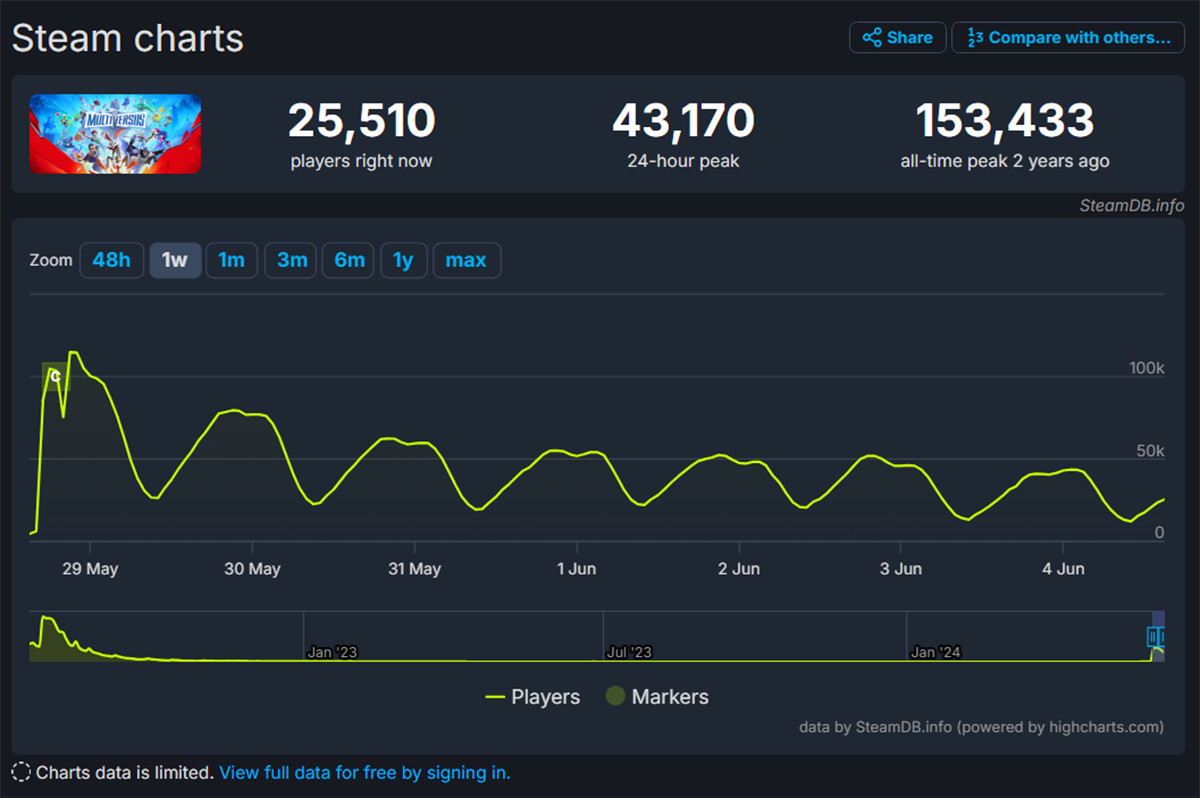The height and width of the screenshot is (798, 1200).
Task: Set chart zoom to 48h
Action: click(111, 260)
